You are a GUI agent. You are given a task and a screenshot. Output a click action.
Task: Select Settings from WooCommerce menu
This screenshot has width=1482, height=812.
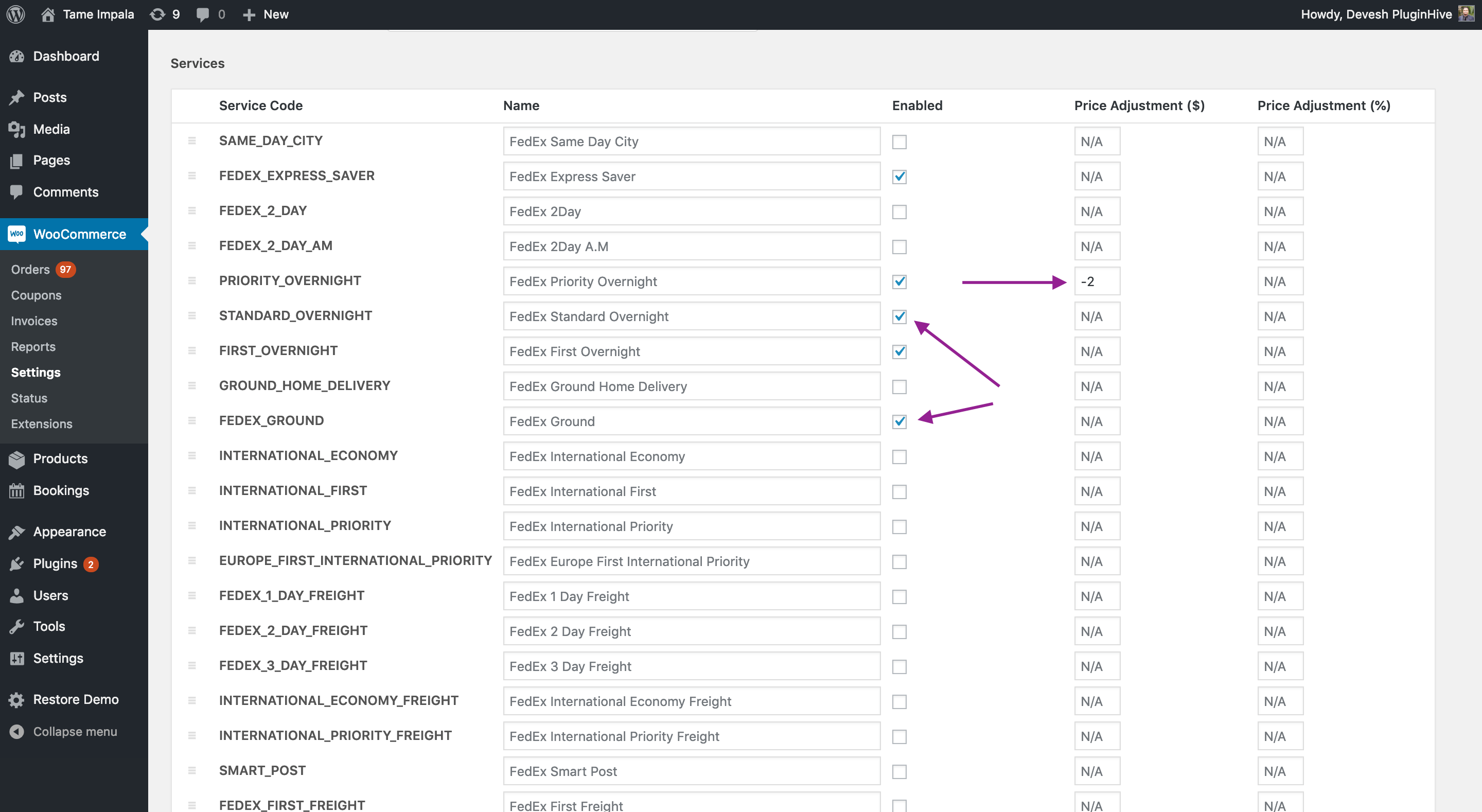tap(36, 372)
